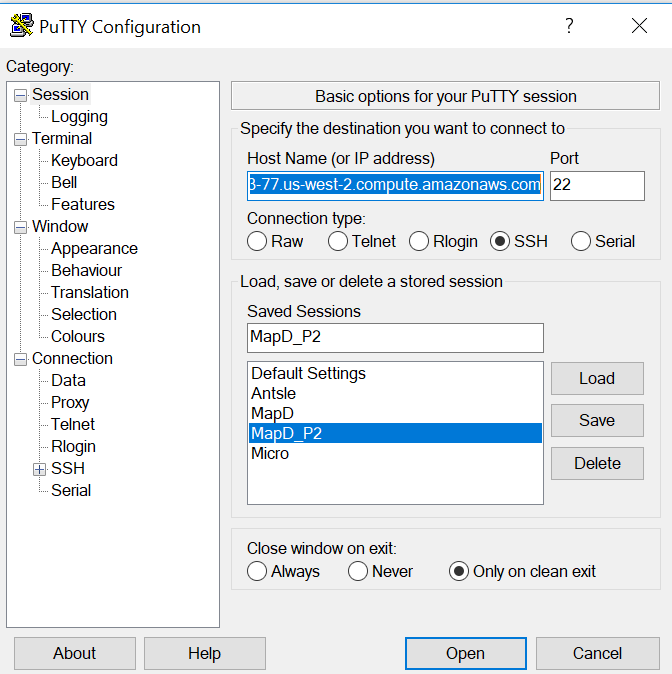Select the Telnet connection type radio

(337, 241)
